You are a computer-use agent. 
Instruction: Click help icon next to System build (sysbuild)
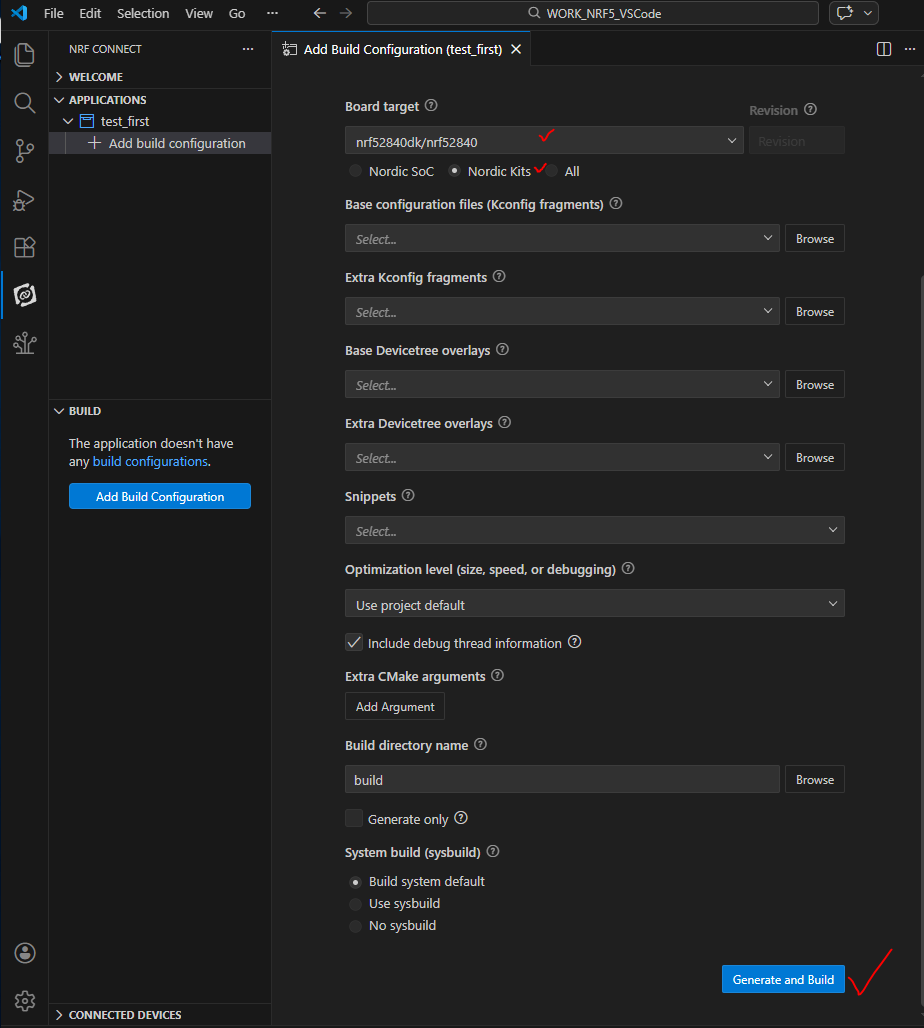(x=492, y=851)
